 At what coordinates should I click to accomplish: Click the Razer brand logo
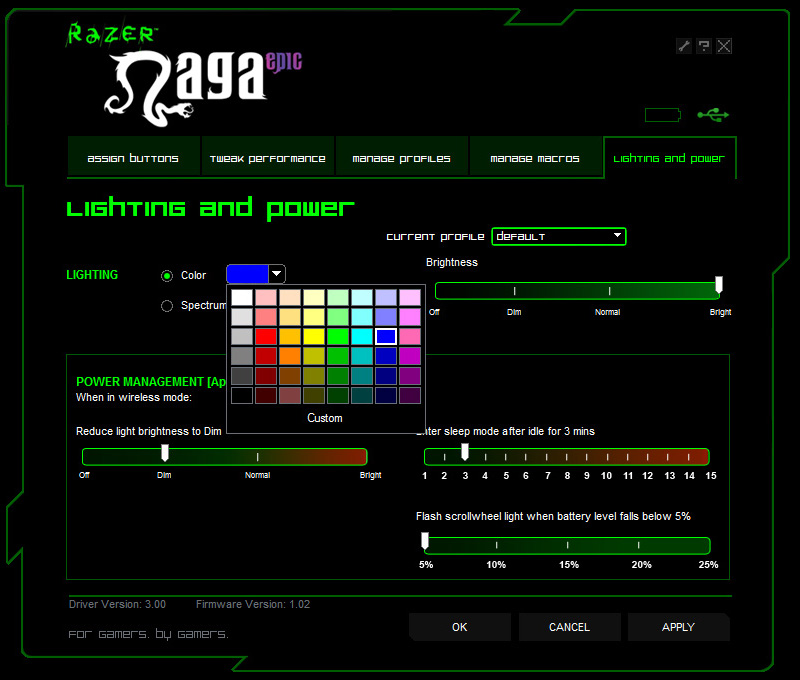click(x=111, y=34)
